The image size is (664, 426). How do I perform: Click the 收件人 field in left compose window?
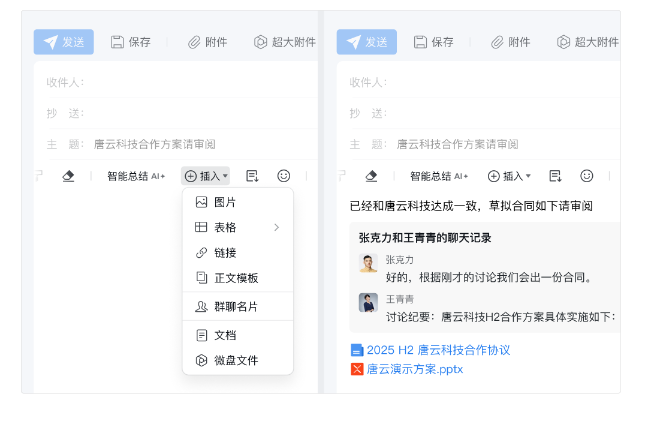point(182,82)
